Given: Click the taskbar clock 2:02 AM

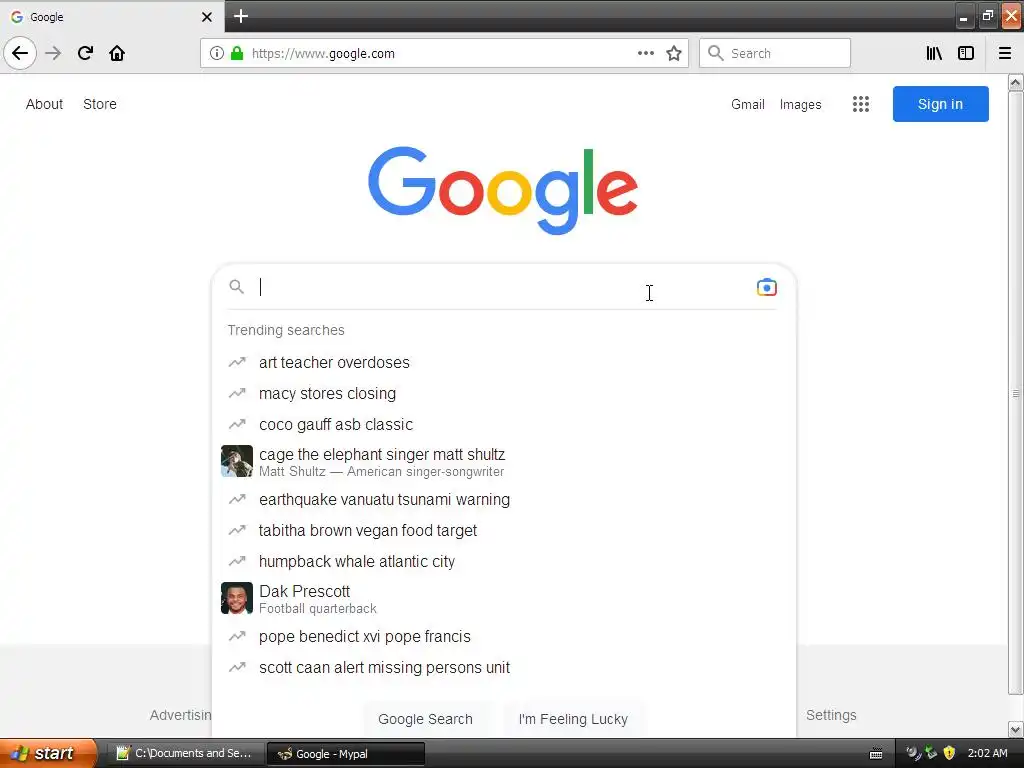Looking at the screenshot, I should point(987,753).
